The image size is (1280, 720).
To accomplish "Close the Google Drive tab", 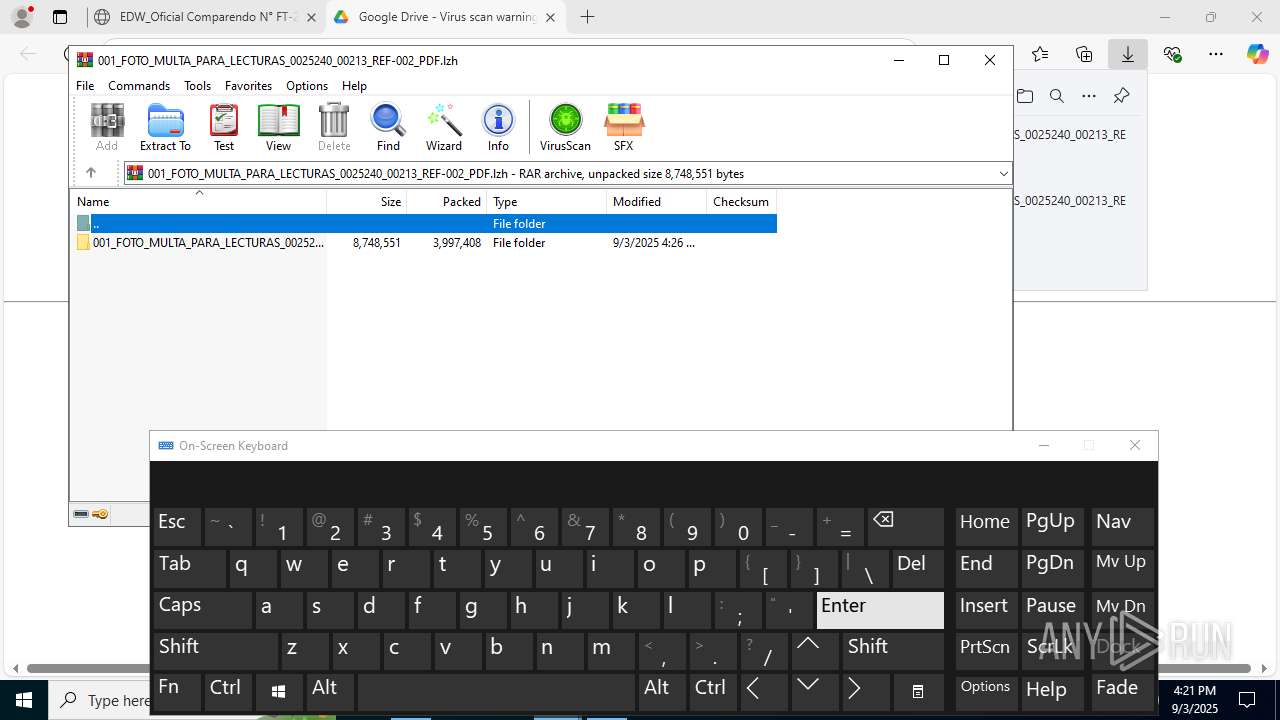I will pyautogui.click(x=550, y=17).
